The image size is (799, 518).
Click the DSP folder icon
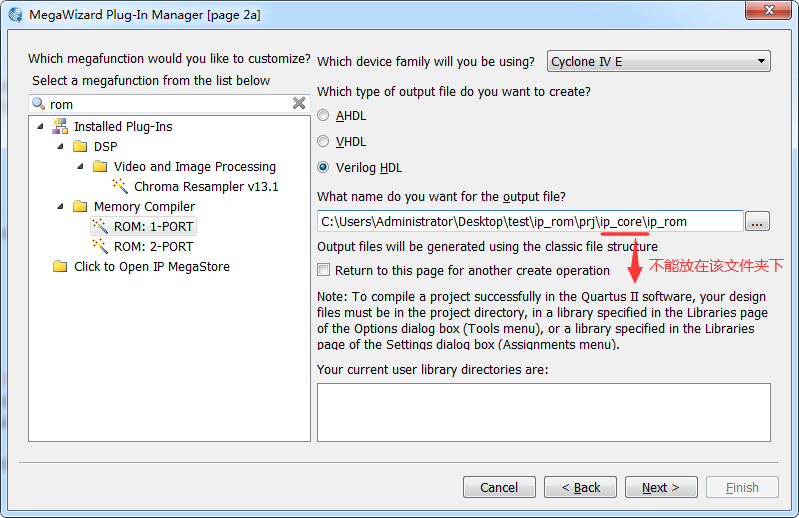[x=80, y=147]
